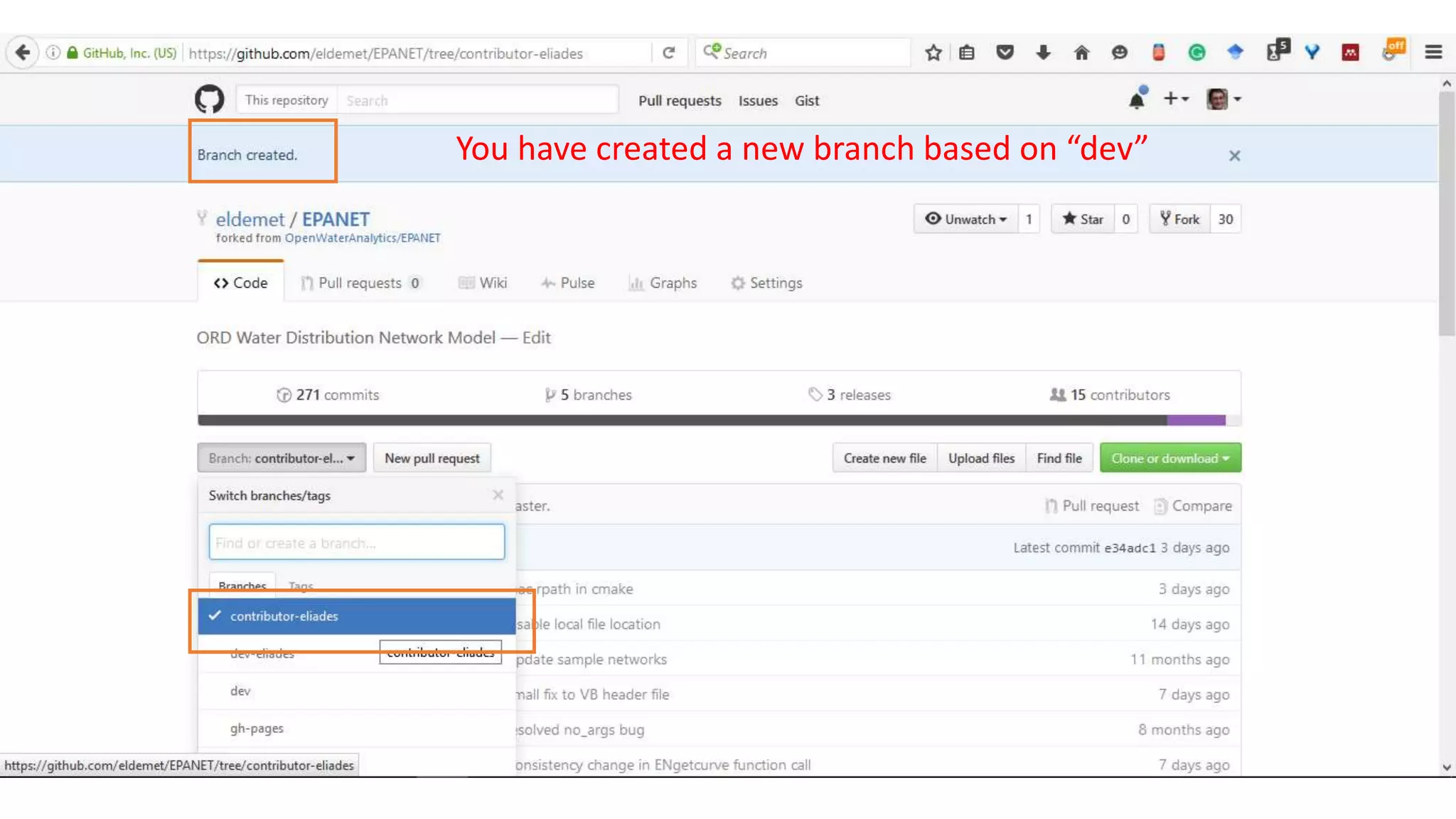The width and height of the screenshot is (1456, 819).
Task: Click scrollbar down arrow
Action: (x=1447, y=767)
